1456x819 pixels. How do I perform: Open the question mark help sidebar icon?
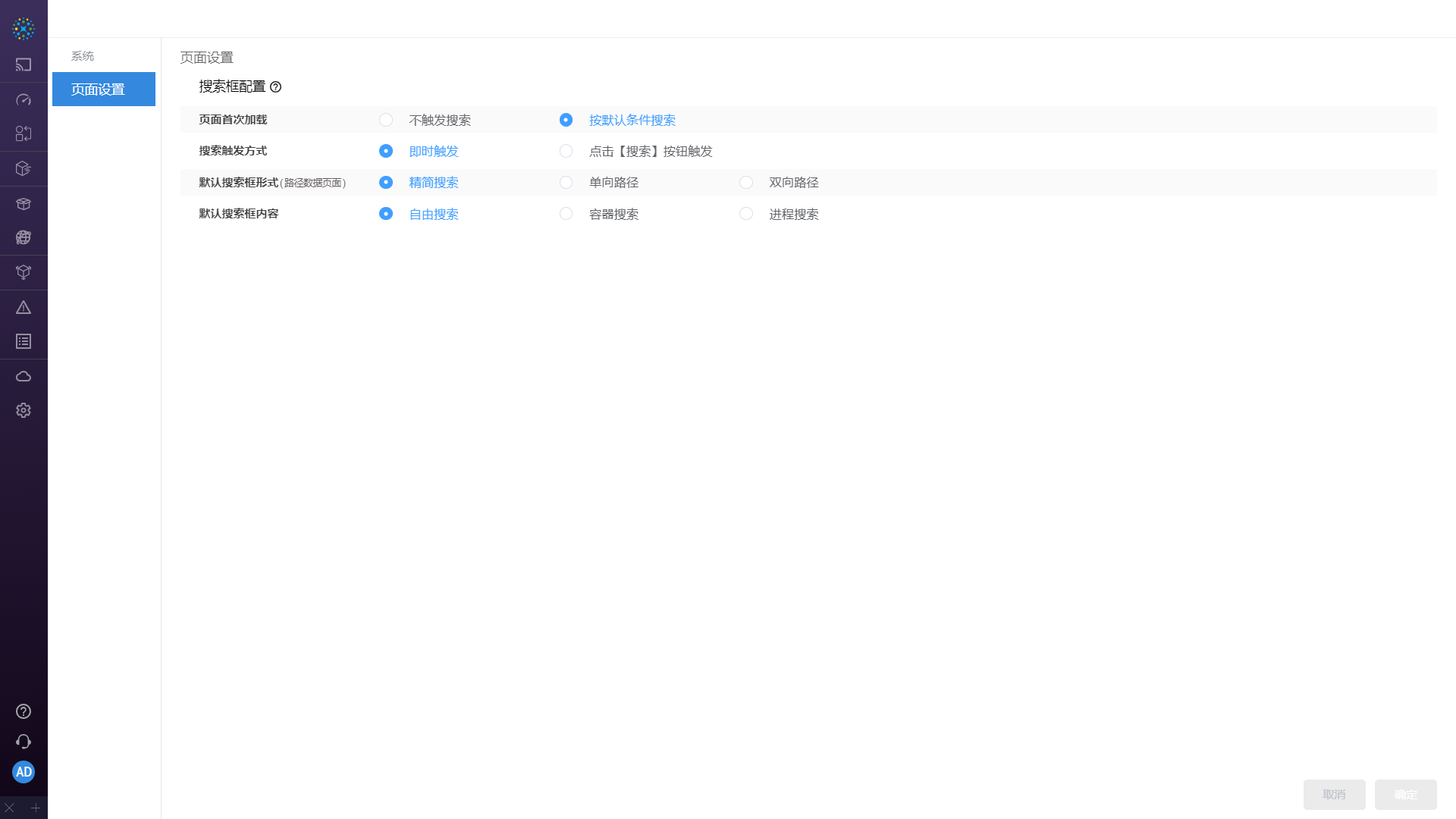point(24,711)
